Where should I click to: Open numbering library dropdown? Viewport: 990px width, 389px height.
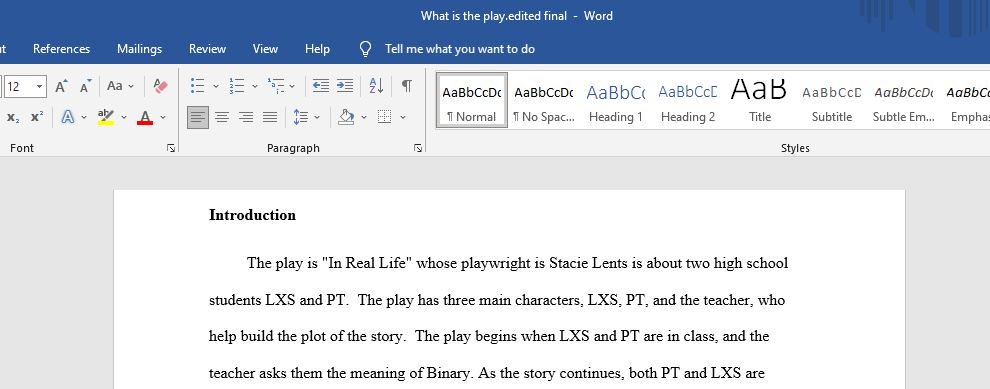coord(254,87)
